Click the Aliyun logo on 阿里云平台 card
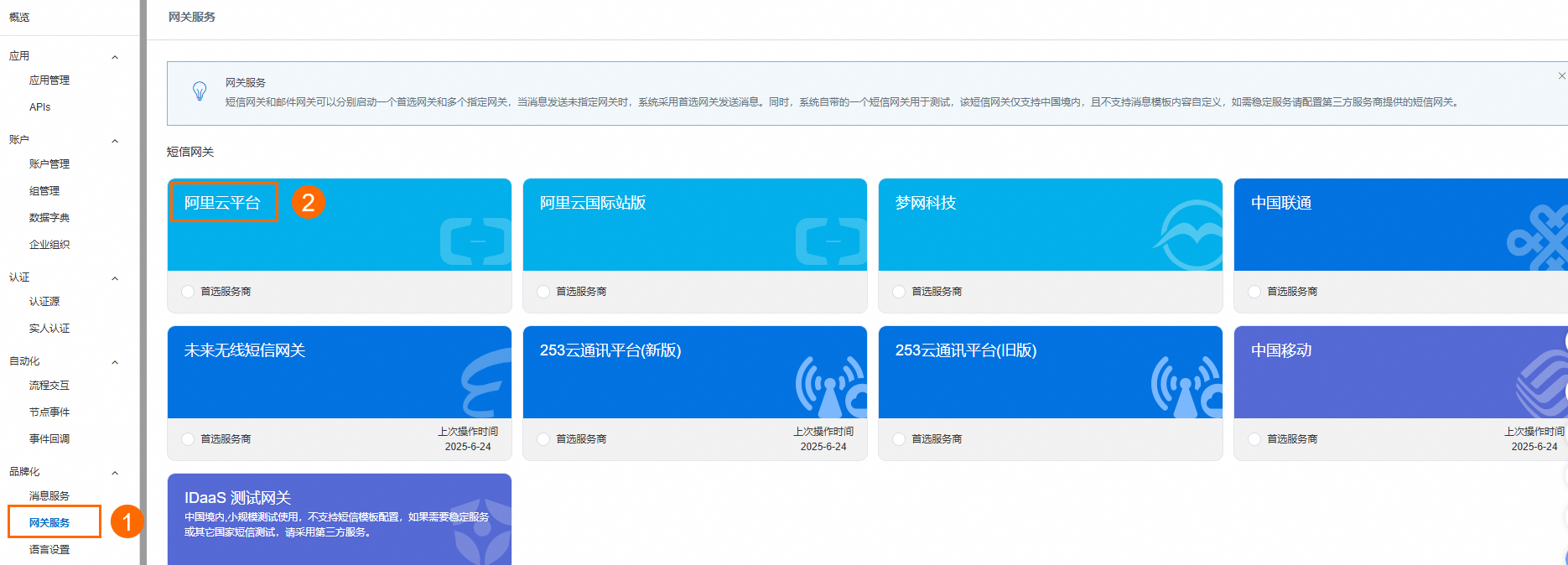 (475, 241)
